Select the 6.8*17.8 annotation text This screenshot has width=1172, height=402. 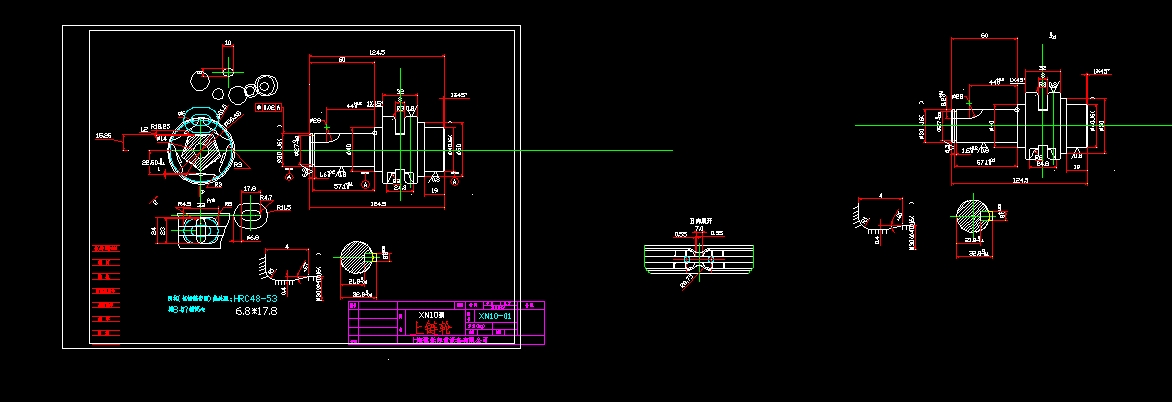coord(256,311)
